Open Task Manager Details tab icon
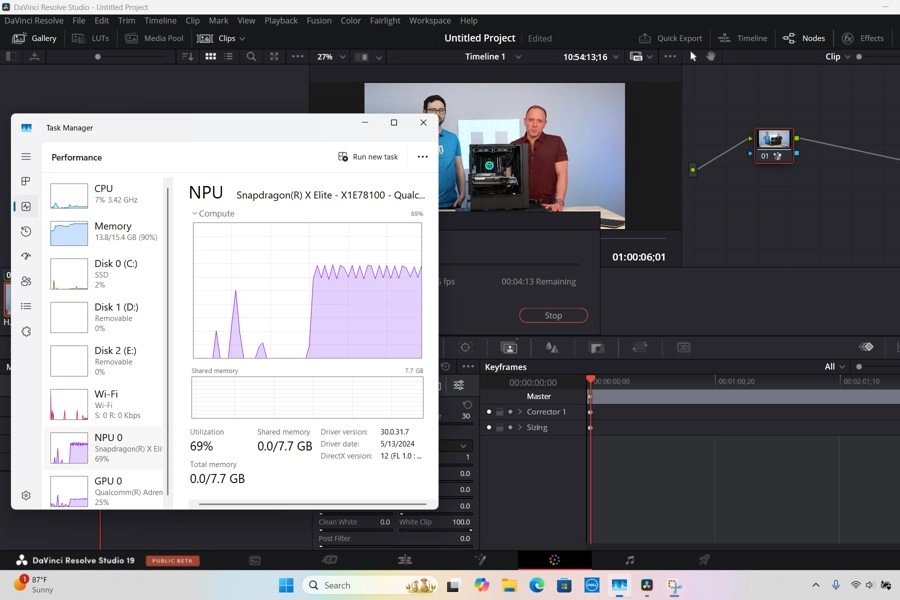This screenshot has width=900, height=600. [26, 306]
